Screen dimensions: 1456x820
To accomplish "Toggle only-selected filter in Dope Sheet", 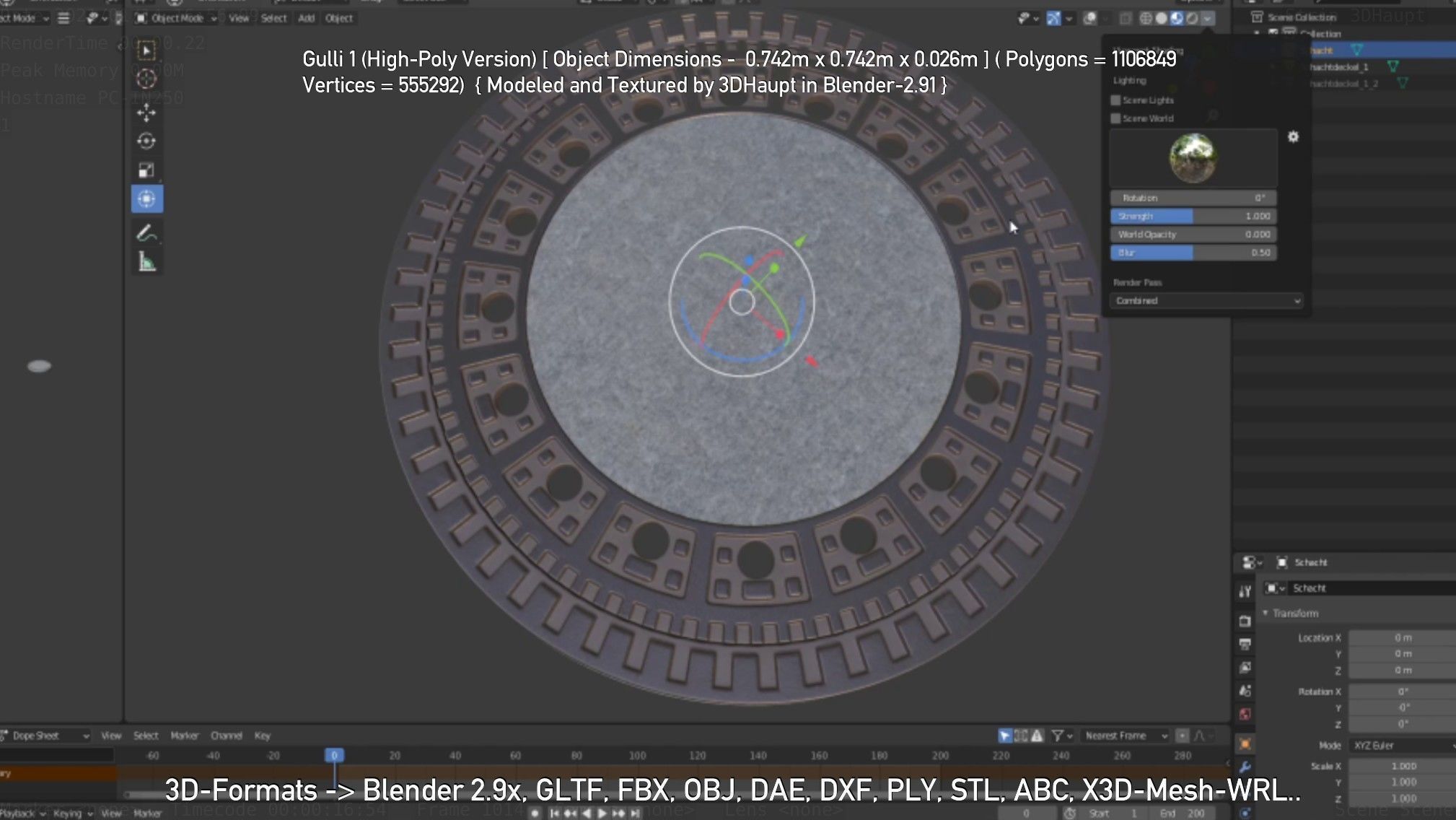I will (x=1004, y=736).
